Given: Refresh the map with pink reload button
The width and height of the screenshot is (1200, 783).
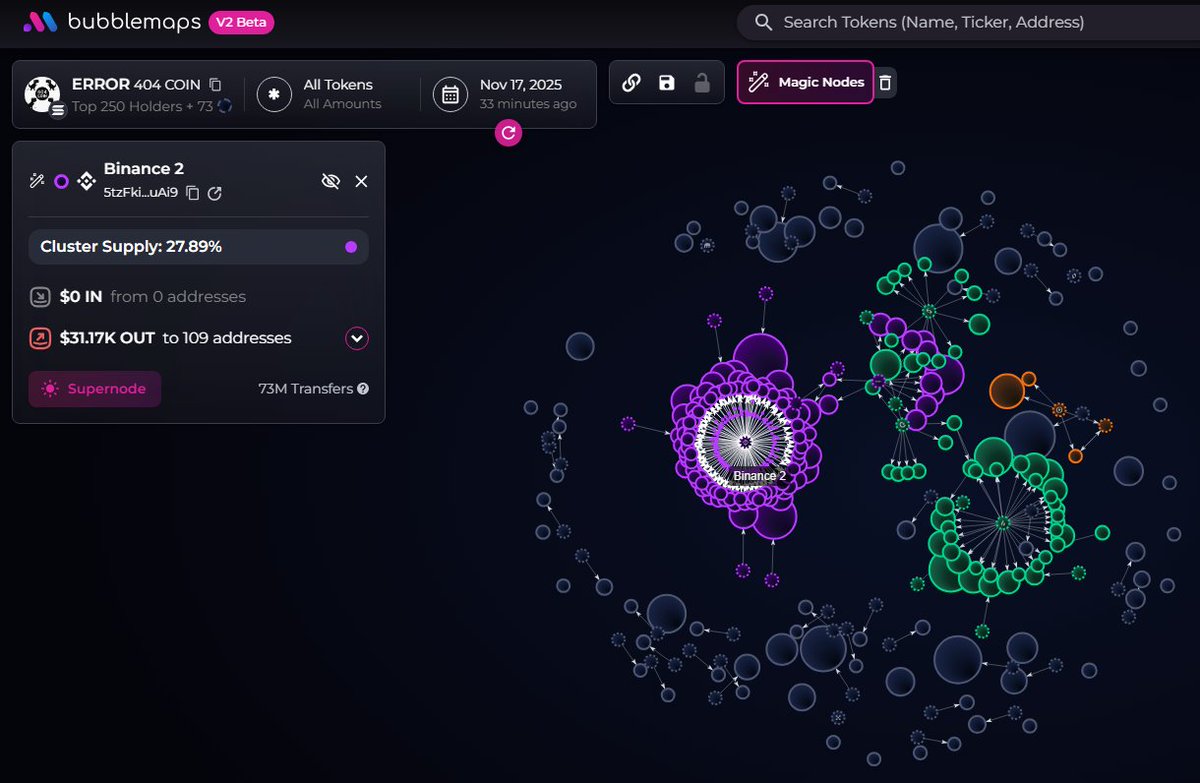Looking at the screenshot, I should (508, 132).
